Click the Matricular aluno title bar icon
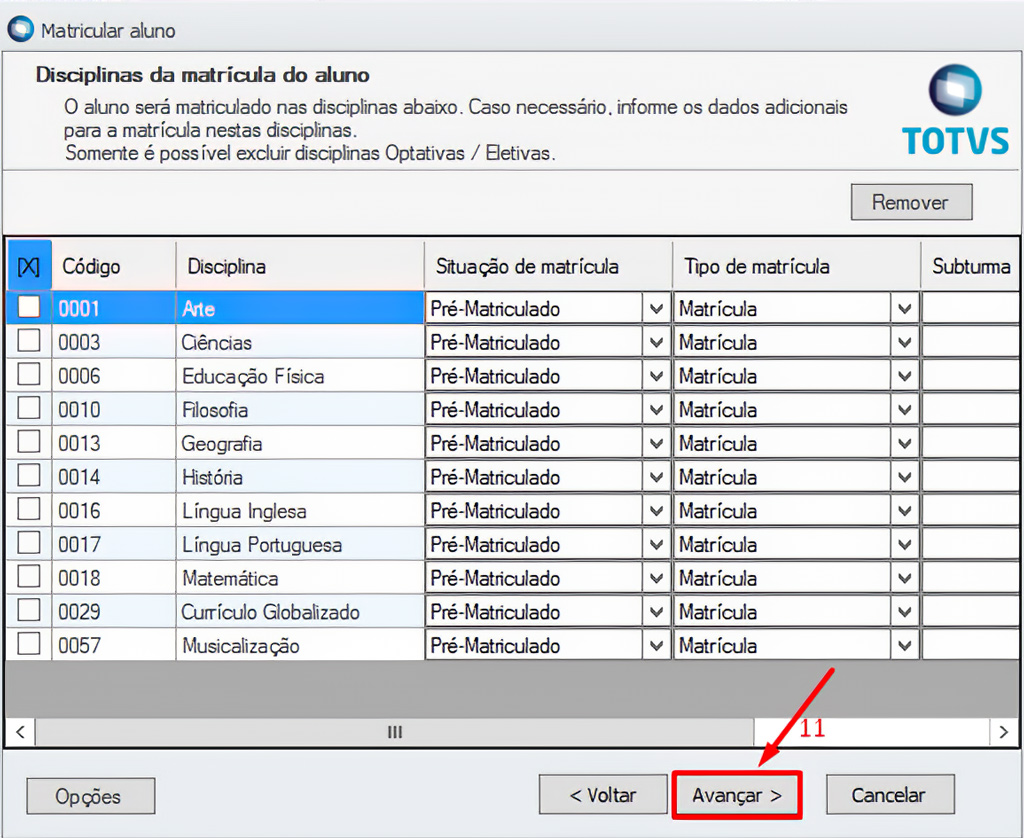Viewport: 1024px width, 838px height. click(x=19, y=30)
